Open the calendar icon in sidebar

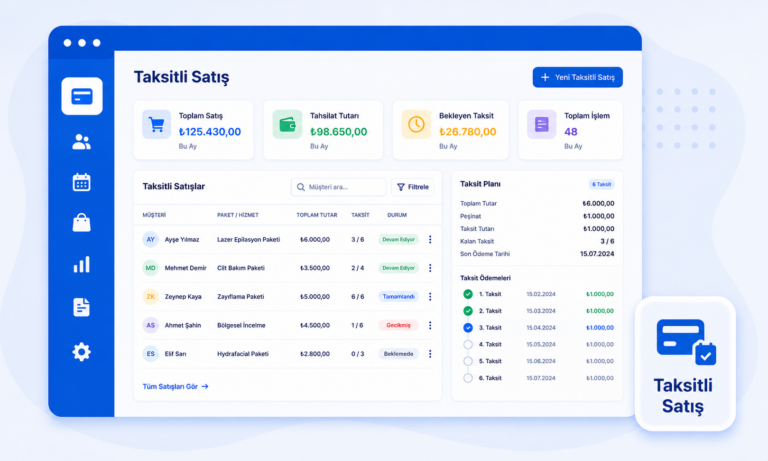(x=81, y=182)
